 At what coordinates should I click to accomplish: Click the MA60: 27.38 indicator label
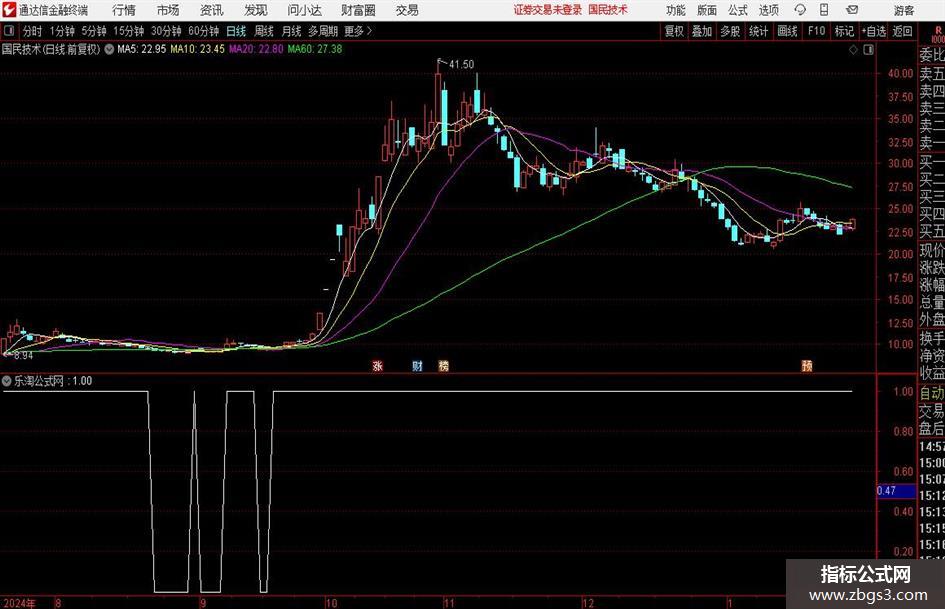315,49
